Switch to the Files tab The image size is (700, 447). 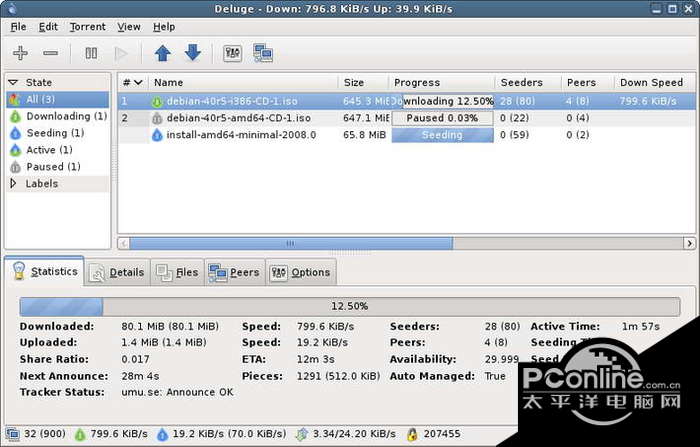[x=177, y=272]
